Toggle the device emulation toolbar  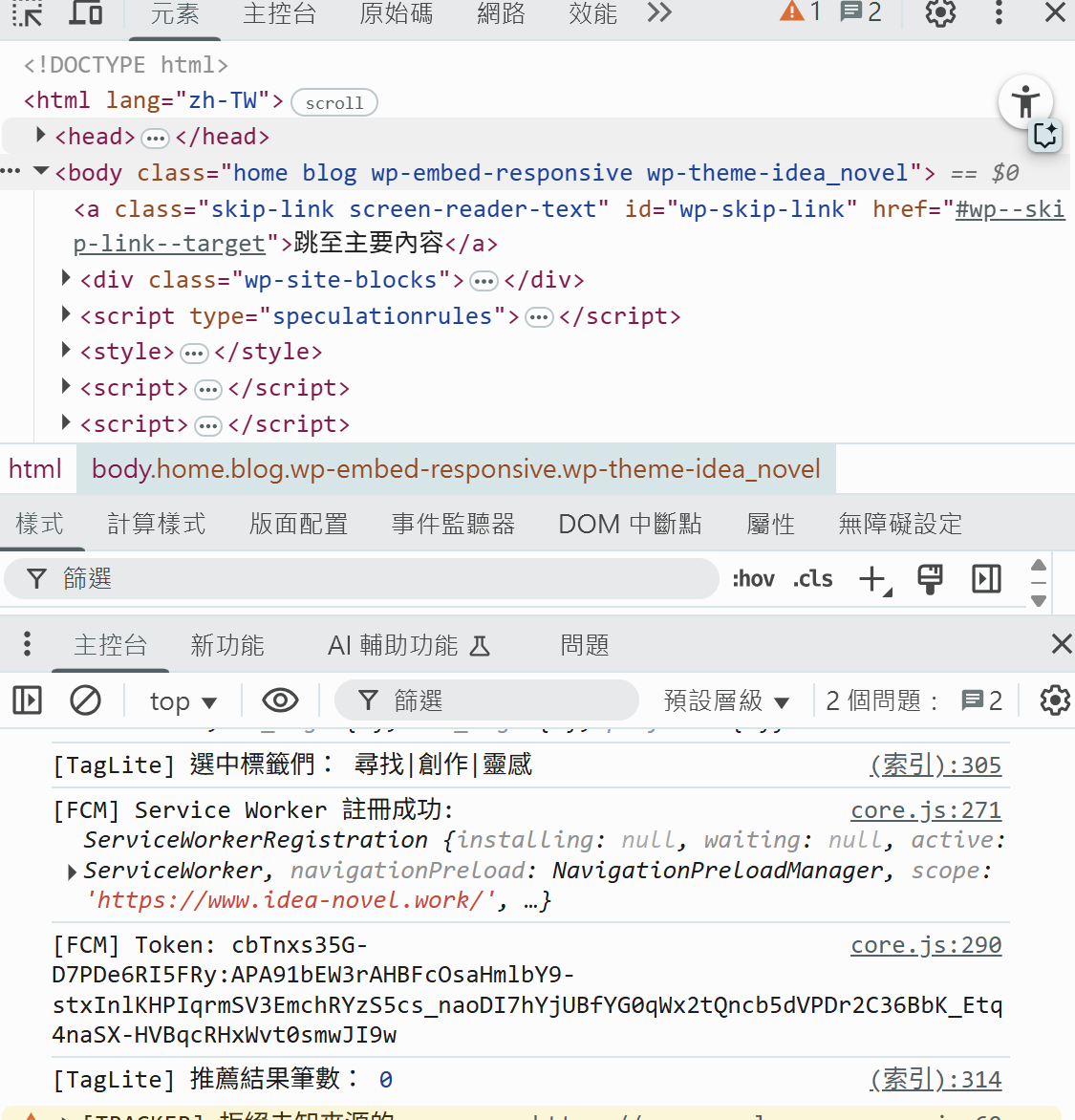point(86,14)
